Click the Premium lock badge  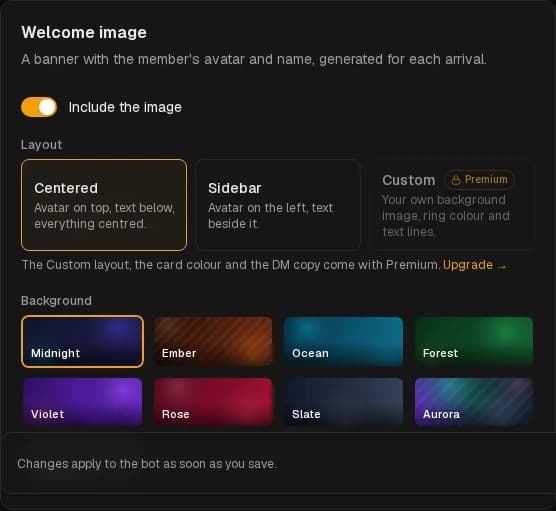click(479, 180)
